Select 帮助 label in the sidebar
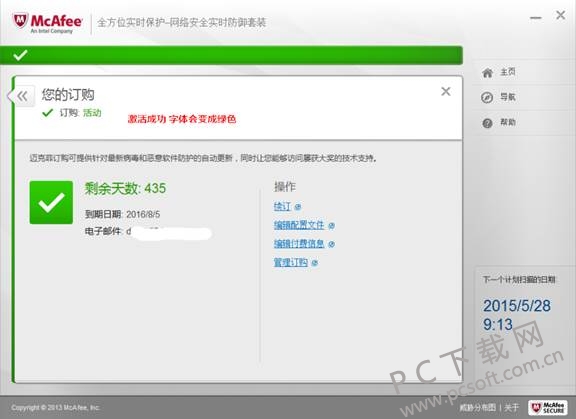The height and width of the screenshot is (419, 576). pos(508,122)
